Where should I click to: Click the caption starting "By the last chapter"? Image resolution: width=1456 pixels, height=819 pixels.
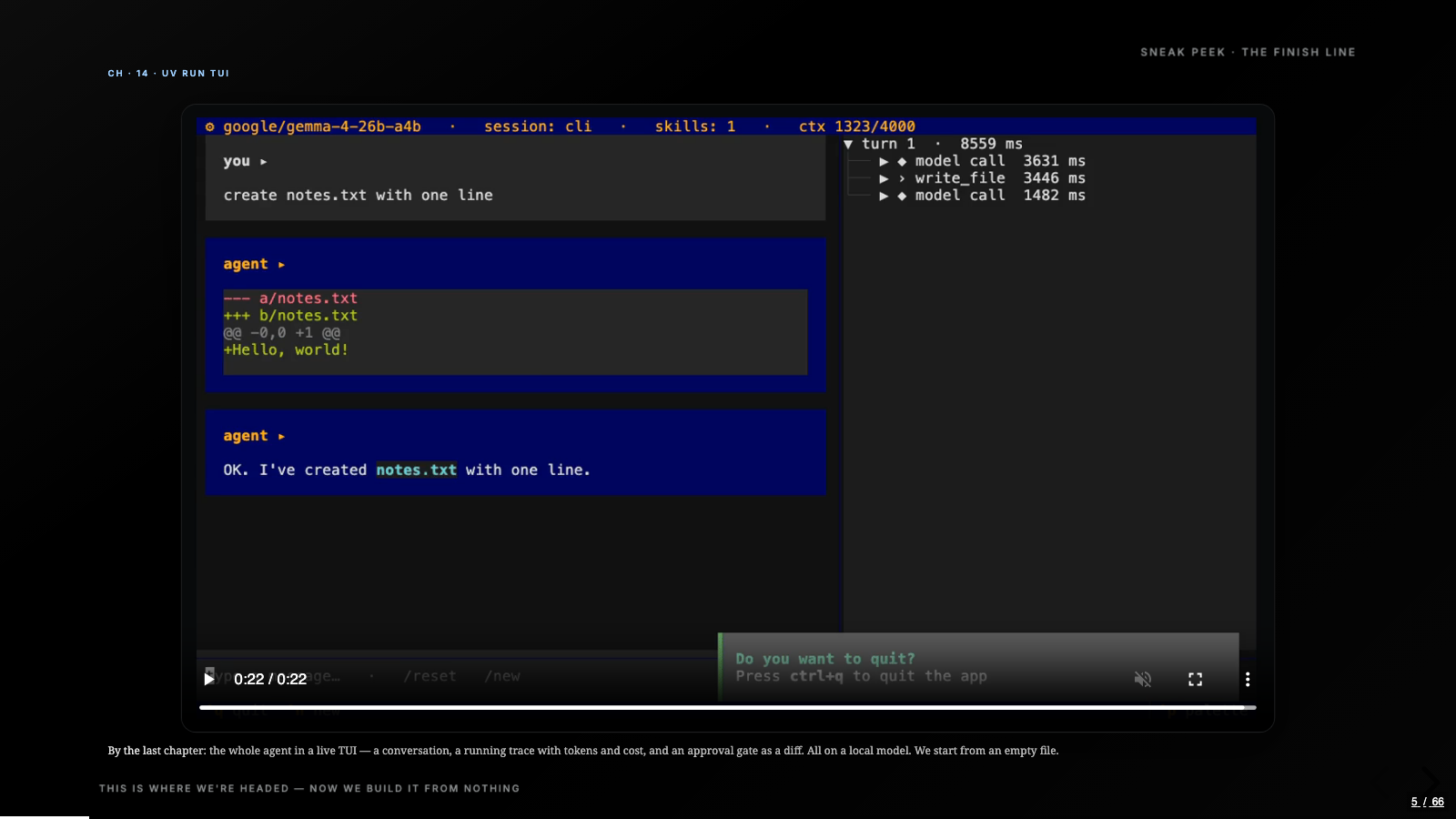(583, 751)
